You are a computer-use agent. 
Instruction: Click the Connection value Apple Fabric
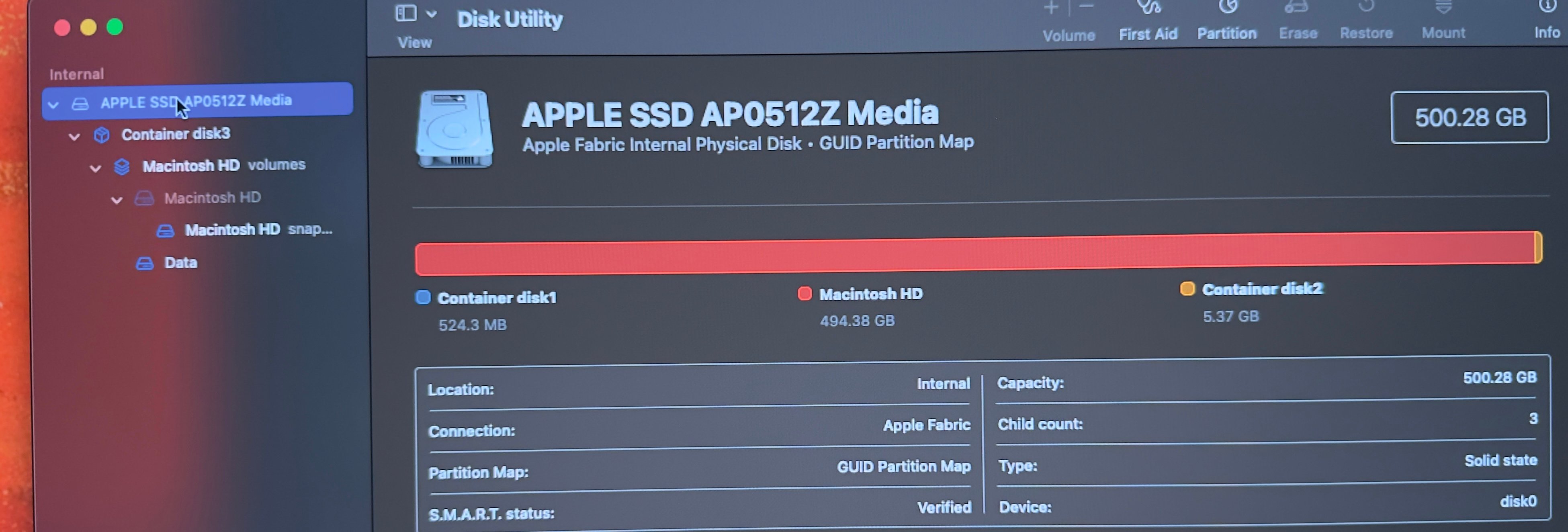[x=926, y=424]
